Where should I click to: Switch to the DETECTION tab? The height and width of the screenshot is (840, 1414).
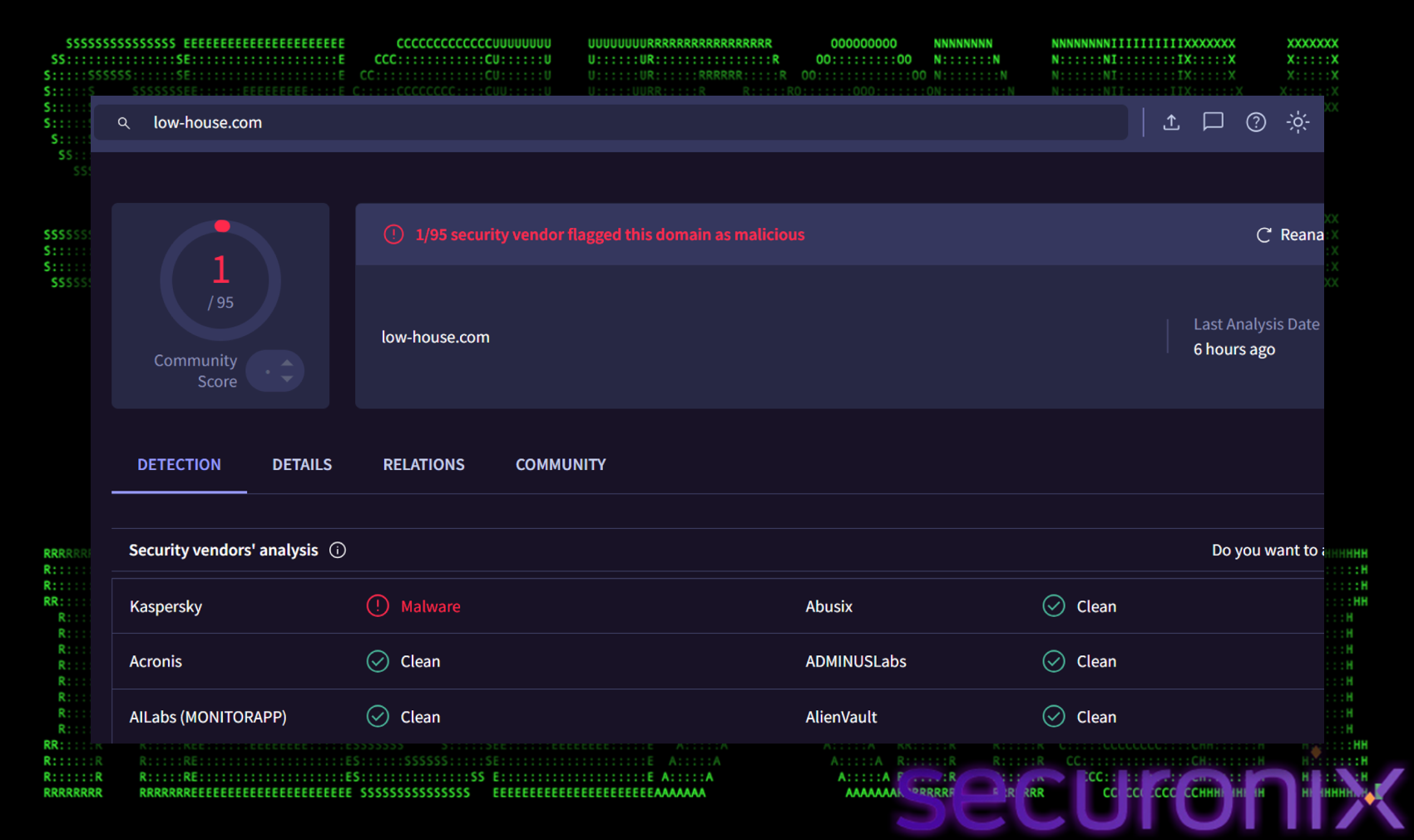point(179,465)
